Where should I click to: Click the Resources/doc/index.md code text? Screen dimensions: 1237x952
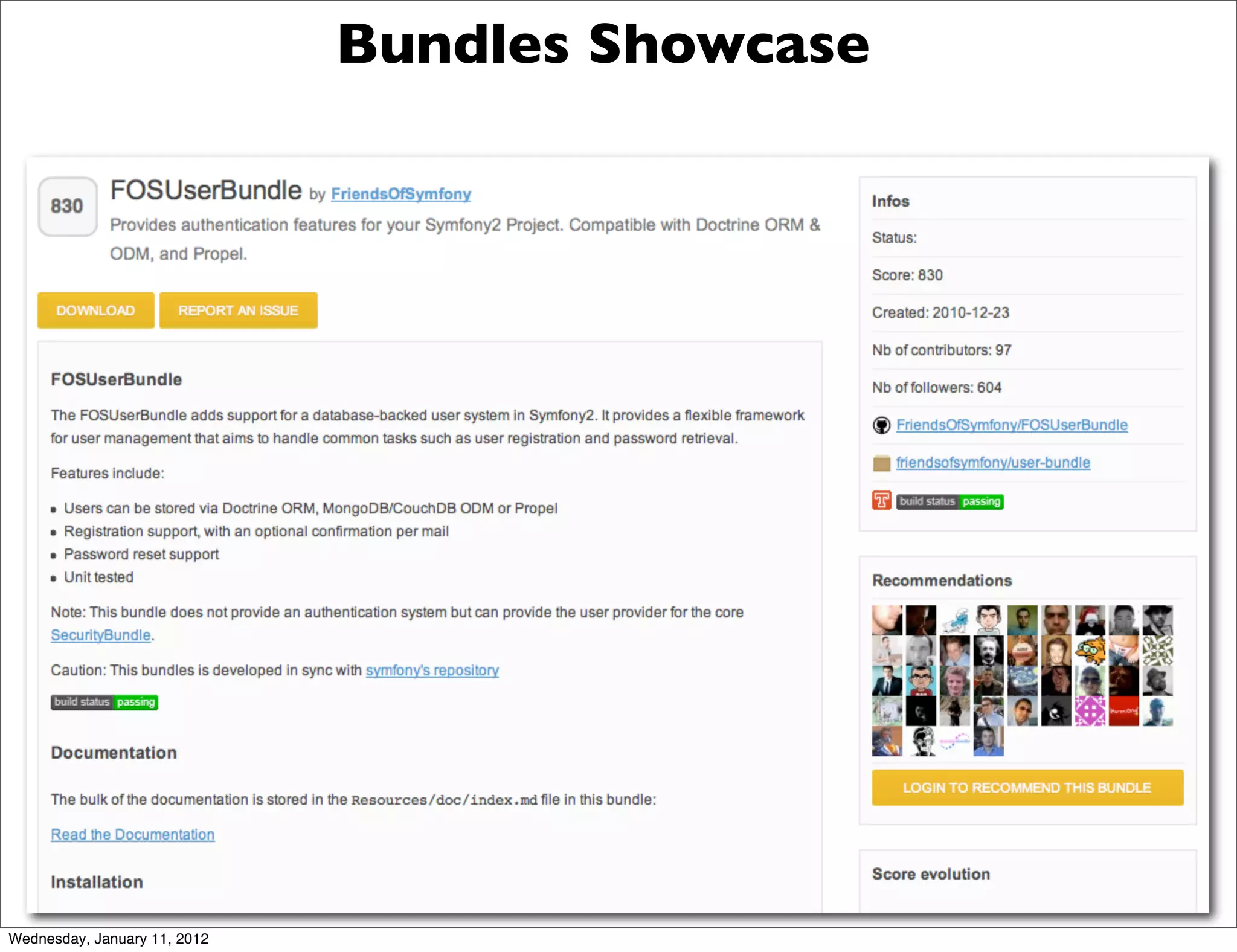click(444, 800)
